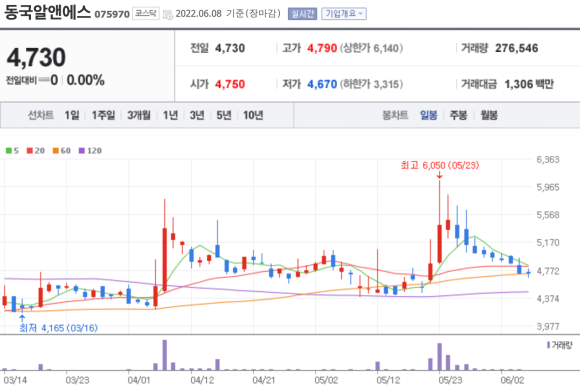
Task: Click the current price 4,730
Action: click(36, 57)
